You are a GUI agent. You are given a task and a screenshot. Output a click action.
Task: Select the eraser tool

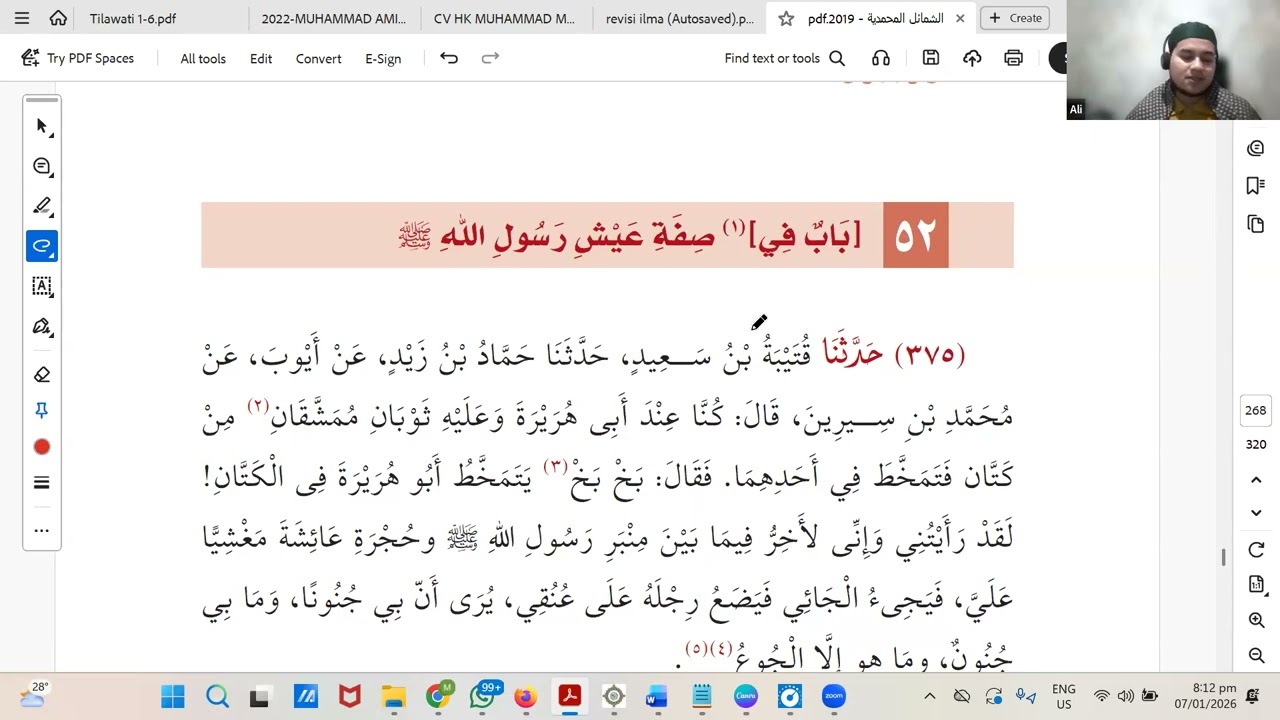click(42, 374)
